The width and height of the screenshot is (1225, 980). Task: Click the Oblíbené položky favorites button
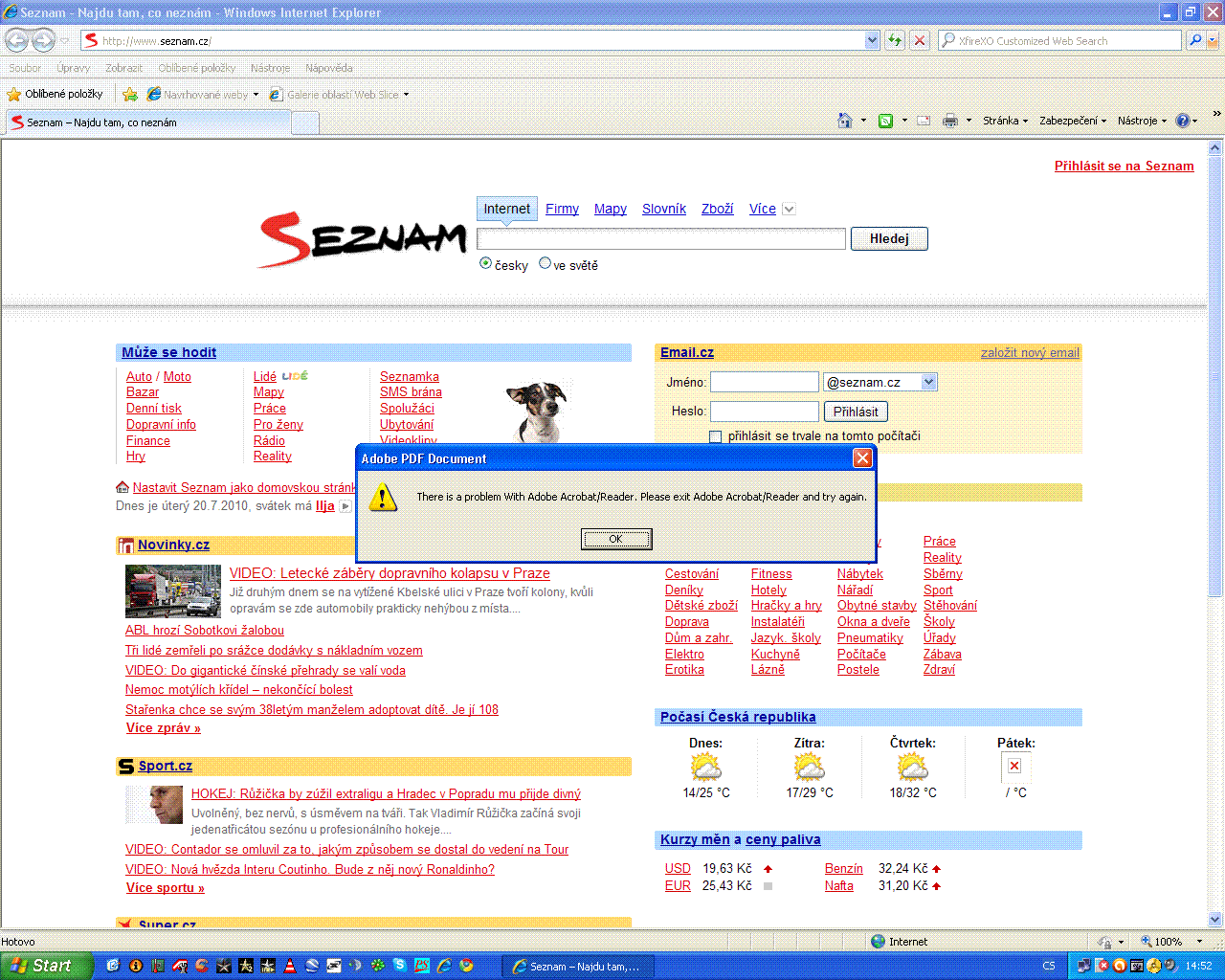55,94
